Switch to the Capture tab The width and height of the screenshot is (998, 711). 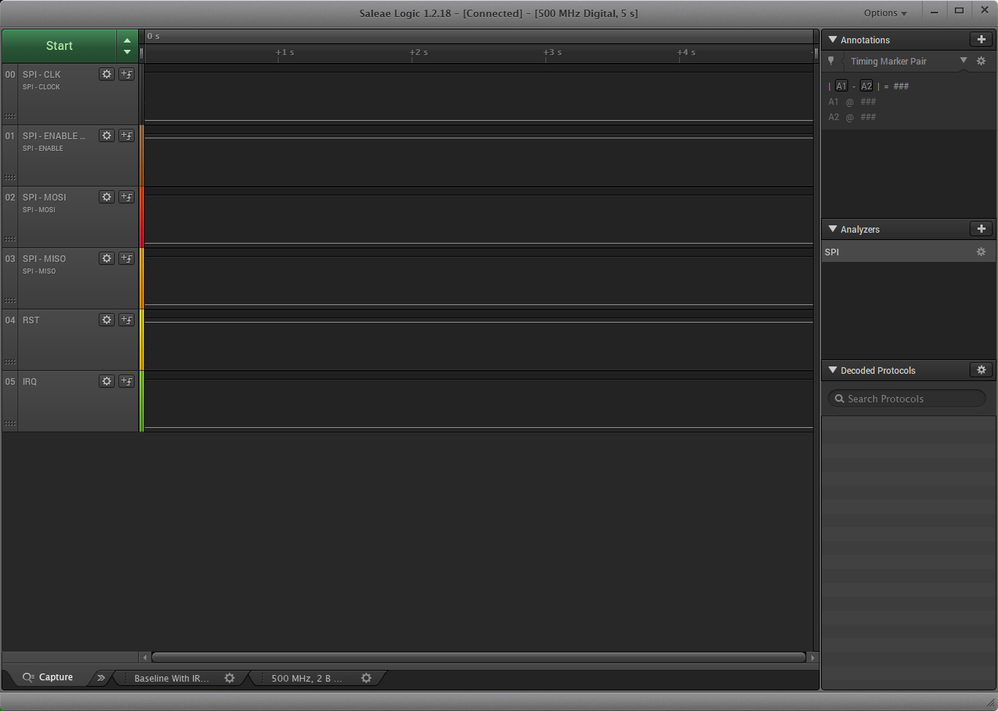pyautogui.click(x=48, y=677)
